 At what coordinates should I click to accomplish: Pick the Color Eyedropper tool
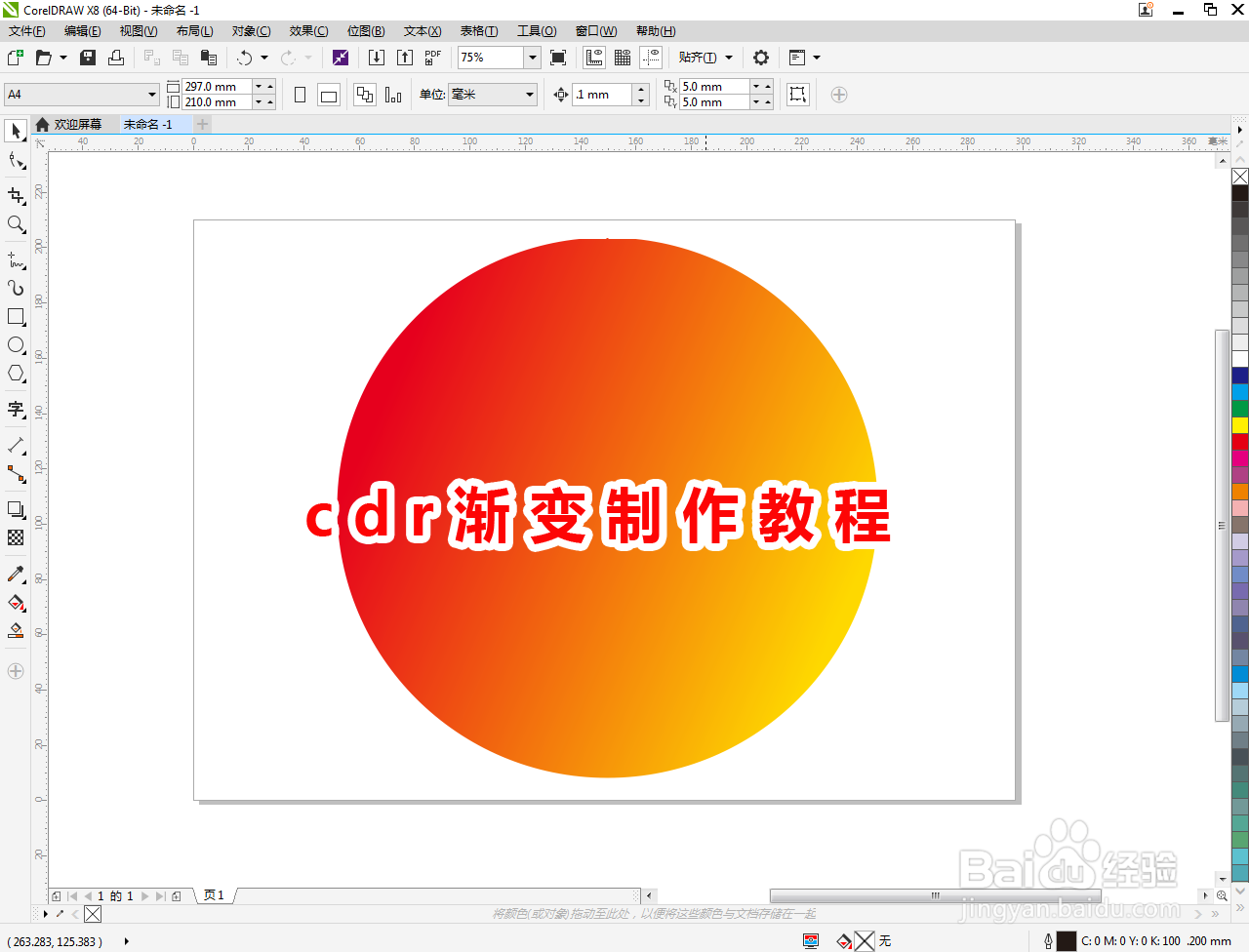(16, 575)
